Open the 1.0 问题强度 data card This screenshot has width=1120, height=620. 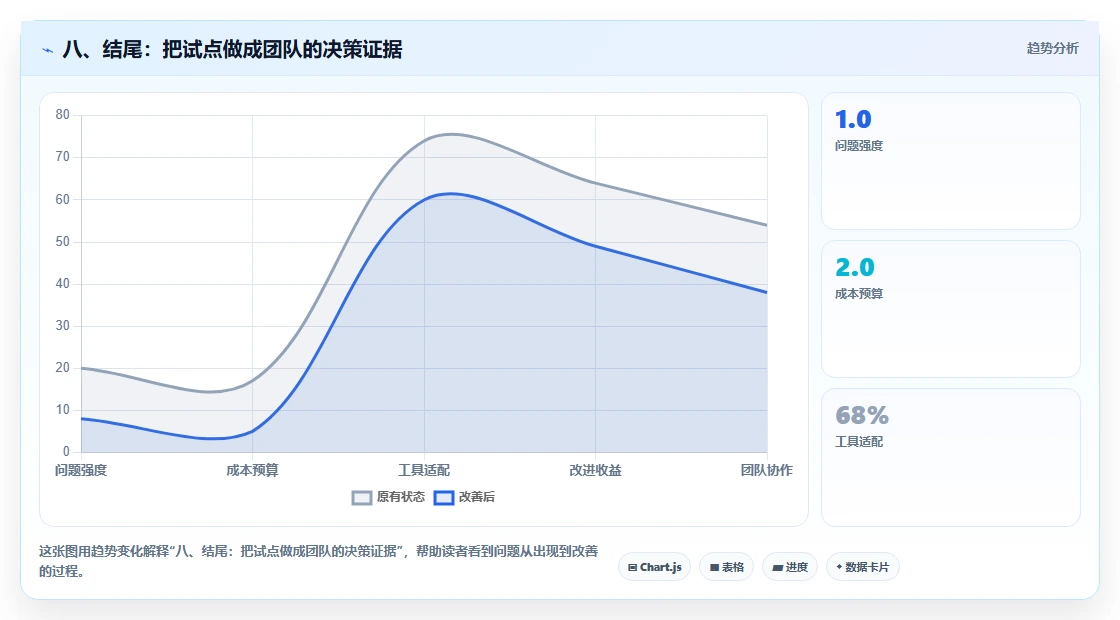pos(951,161)
